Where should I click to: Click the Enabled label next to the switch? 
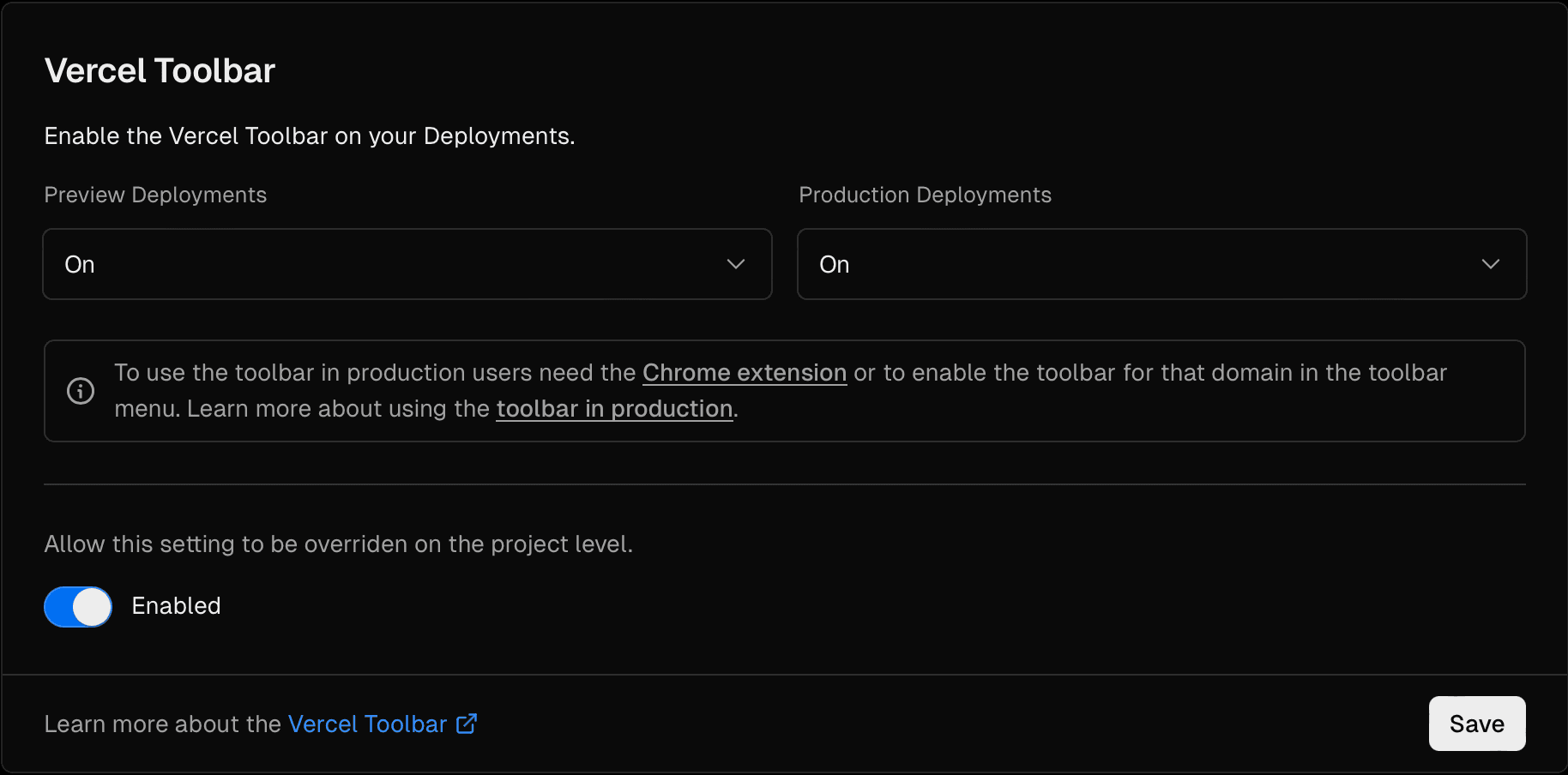coord(175,606)
